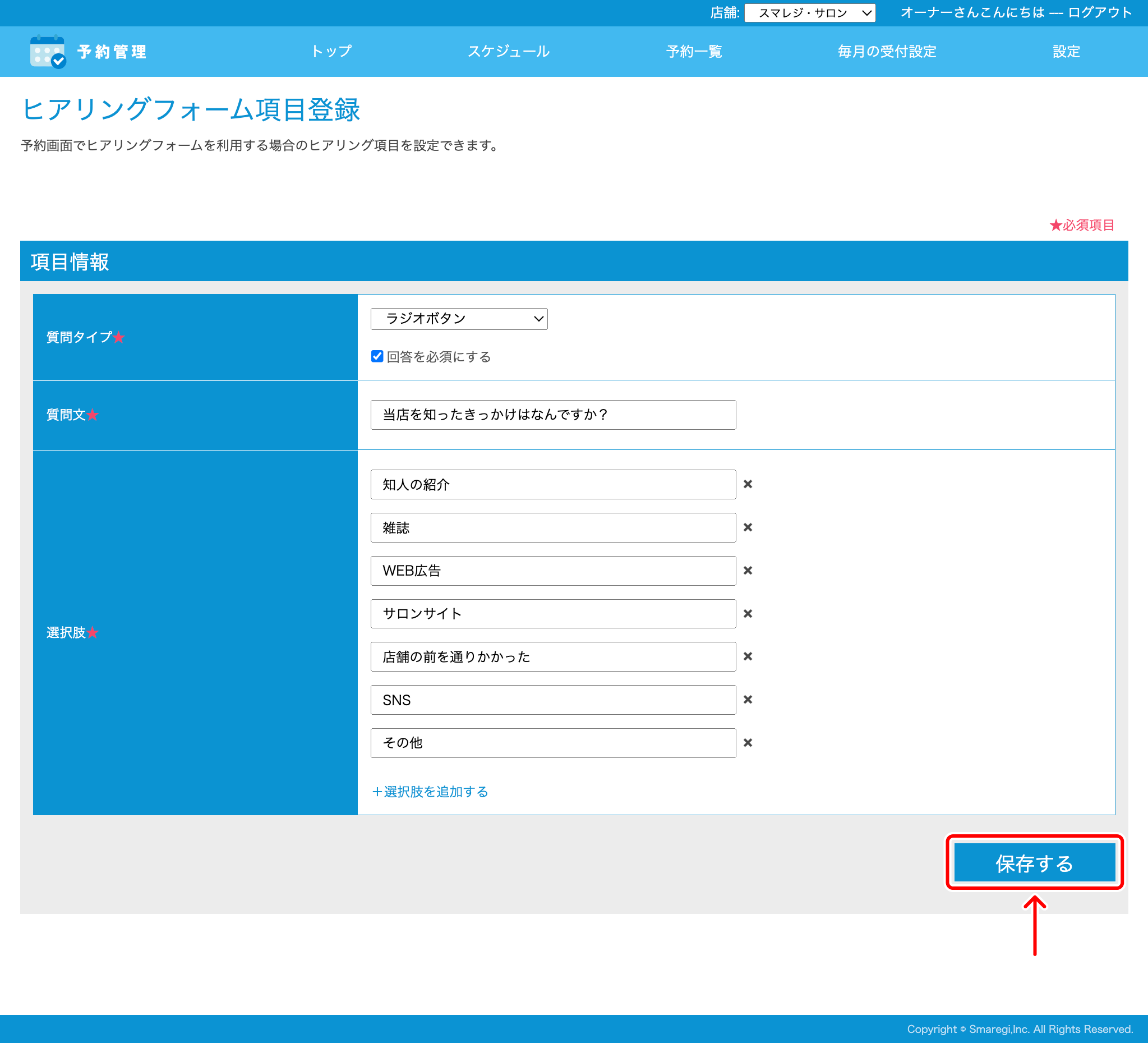Delete the サロンサイト option

tap(748, 613)
